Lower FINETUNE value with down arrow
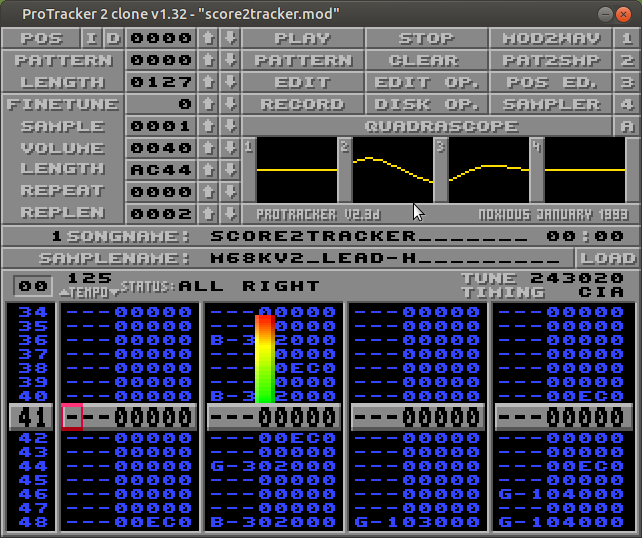 pyautogui.click(x=231, y=104)
